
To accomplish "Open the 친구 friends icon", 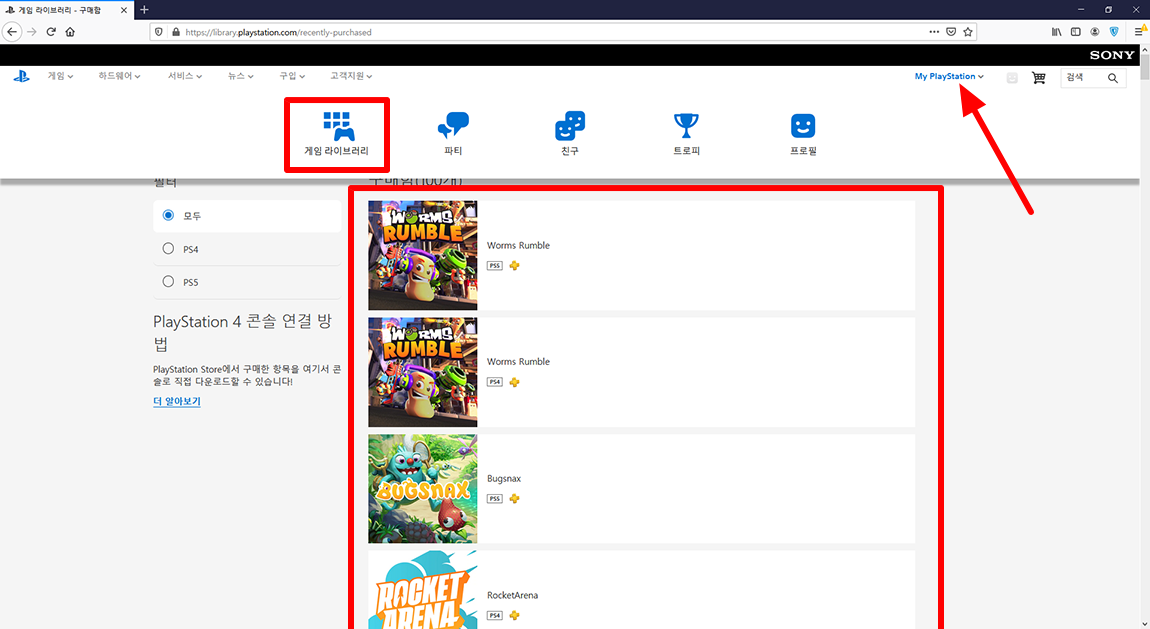I will [570, 133].
